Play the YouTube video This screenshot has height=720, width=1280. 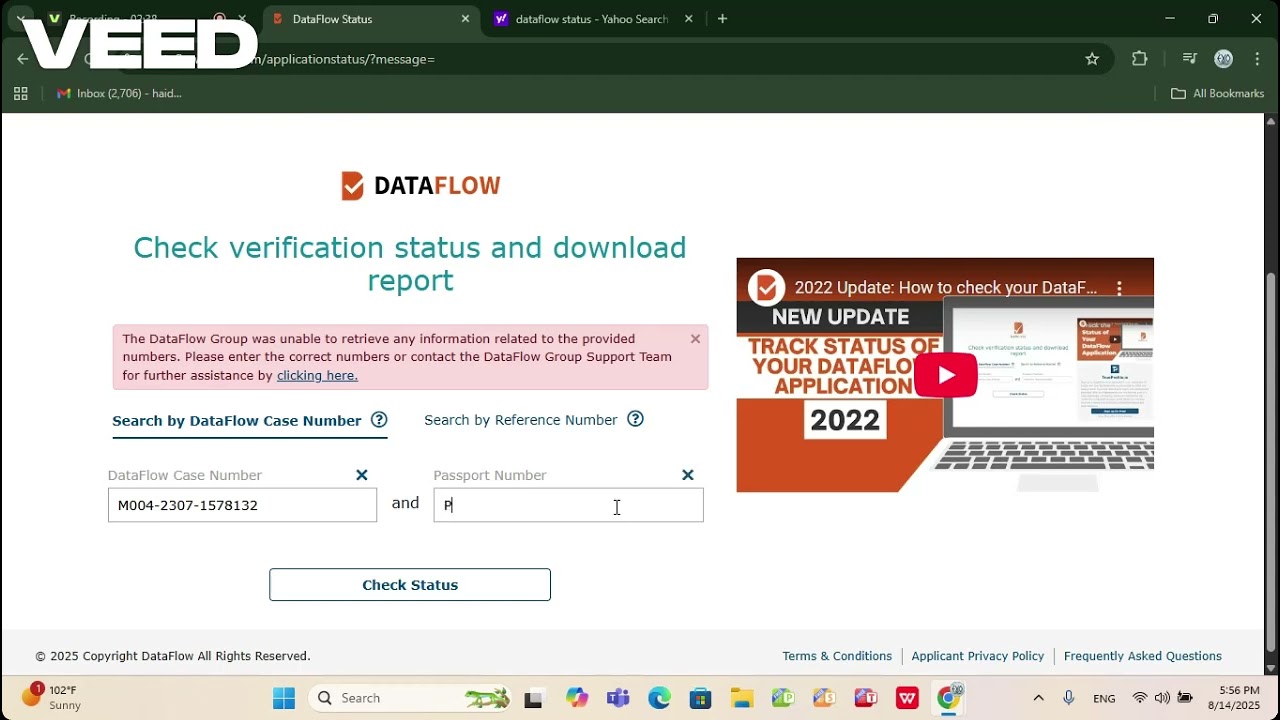(945, 375)
